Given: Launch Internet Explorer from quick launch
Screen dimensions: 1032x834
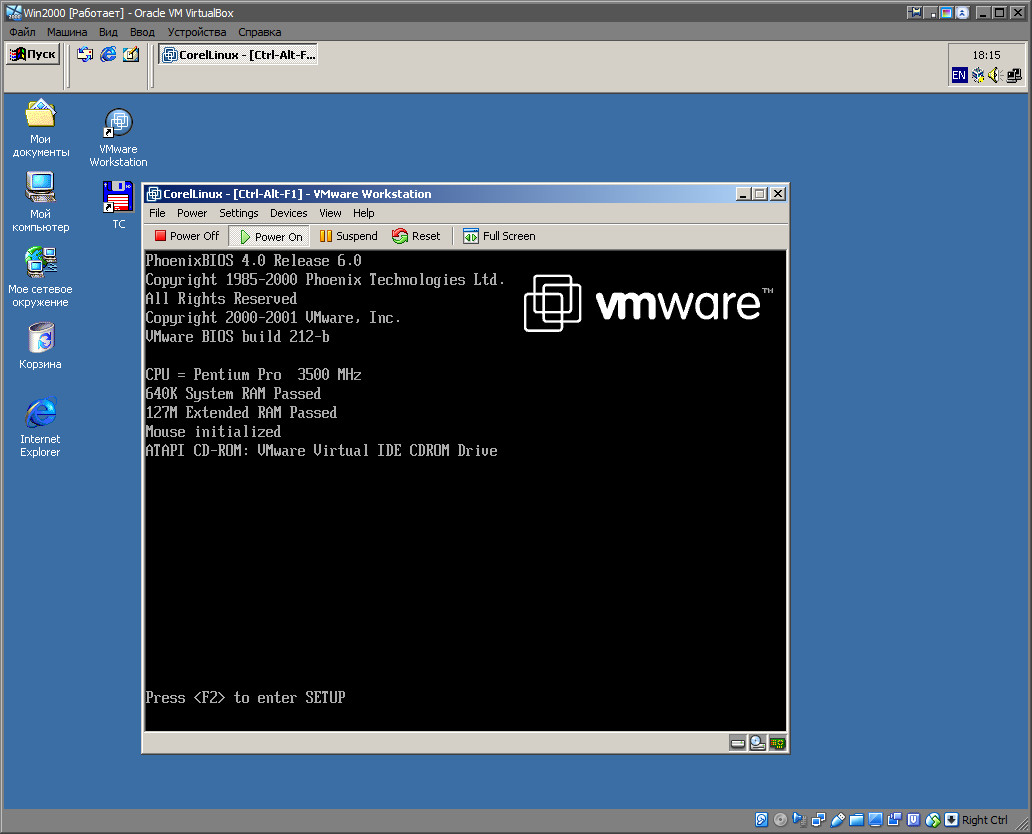Looking at the screenshot, I should click(x=108, y=55).
